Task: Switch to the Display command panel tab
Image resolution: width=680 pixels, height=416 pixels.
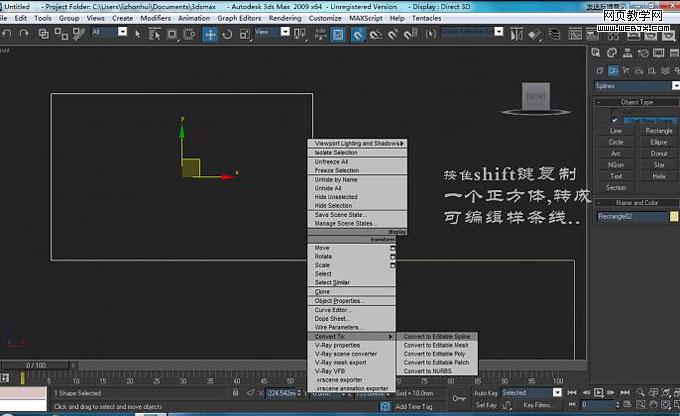Action: [x=658, y=53]
